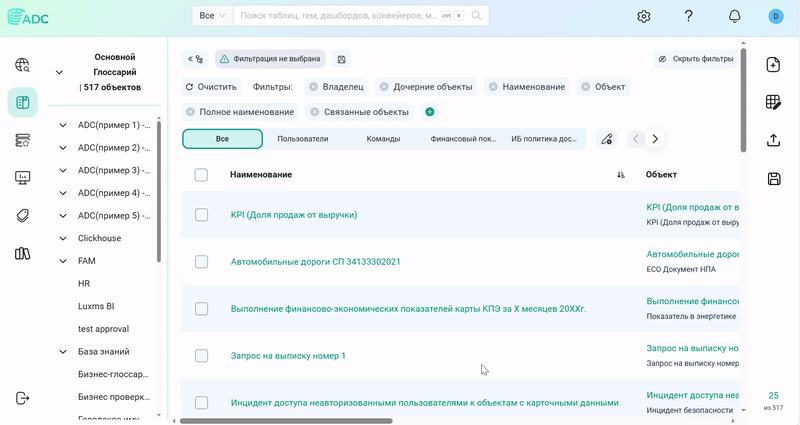
Task: Expand FAM tree node
Action: click(63, 261)
